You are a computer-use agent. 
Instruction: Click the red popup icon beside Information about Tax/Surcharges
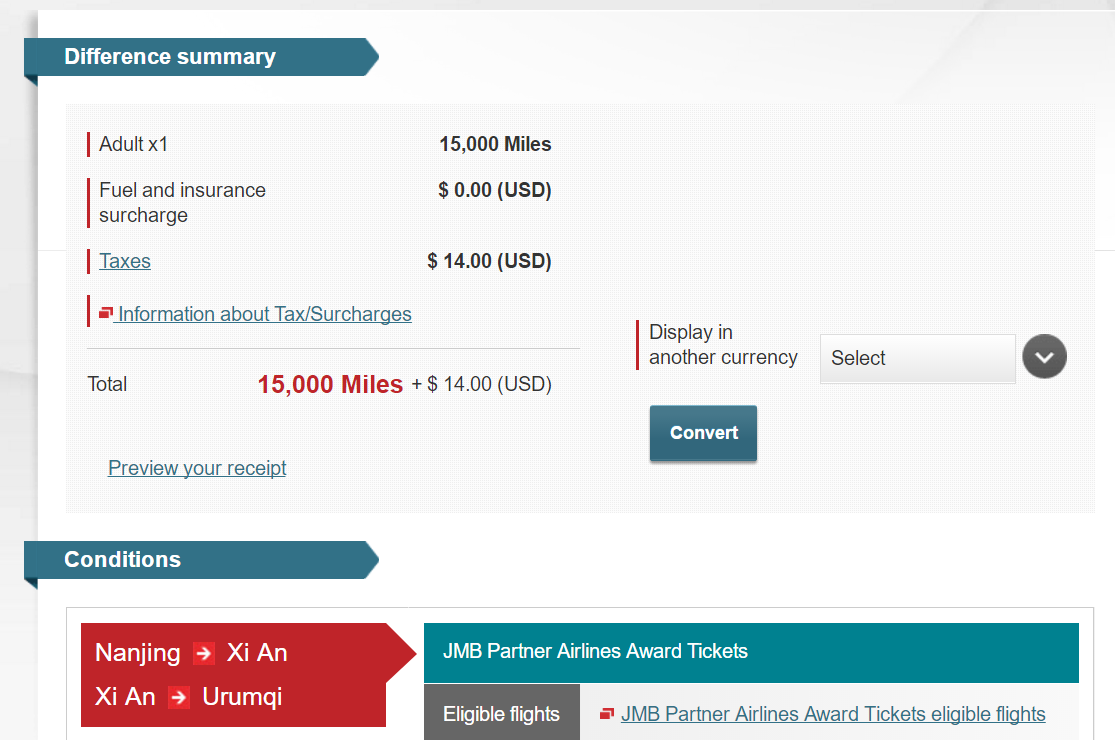tap(106, 313)
